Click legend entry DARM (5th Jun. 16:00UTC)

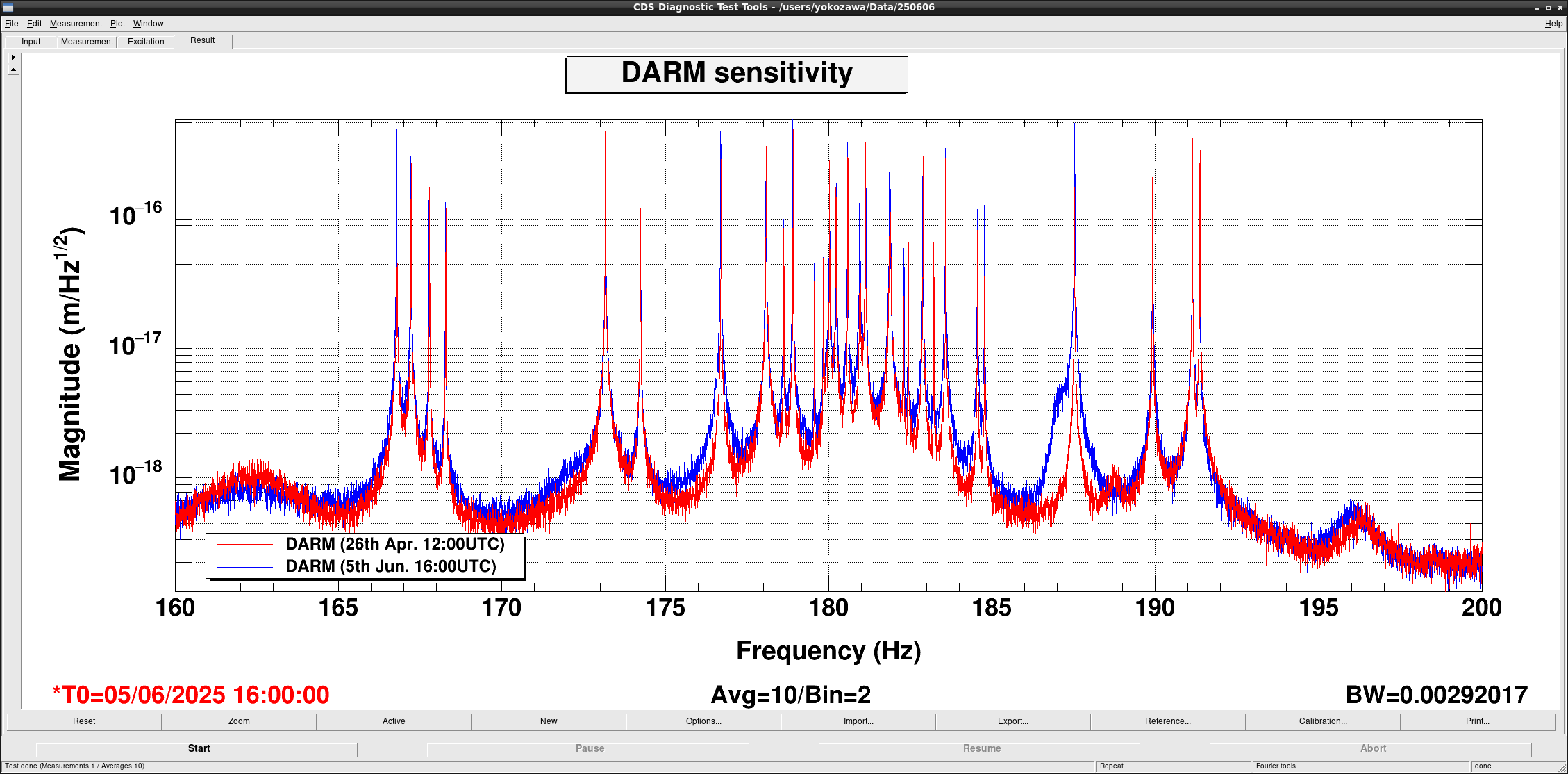[391, 566]
